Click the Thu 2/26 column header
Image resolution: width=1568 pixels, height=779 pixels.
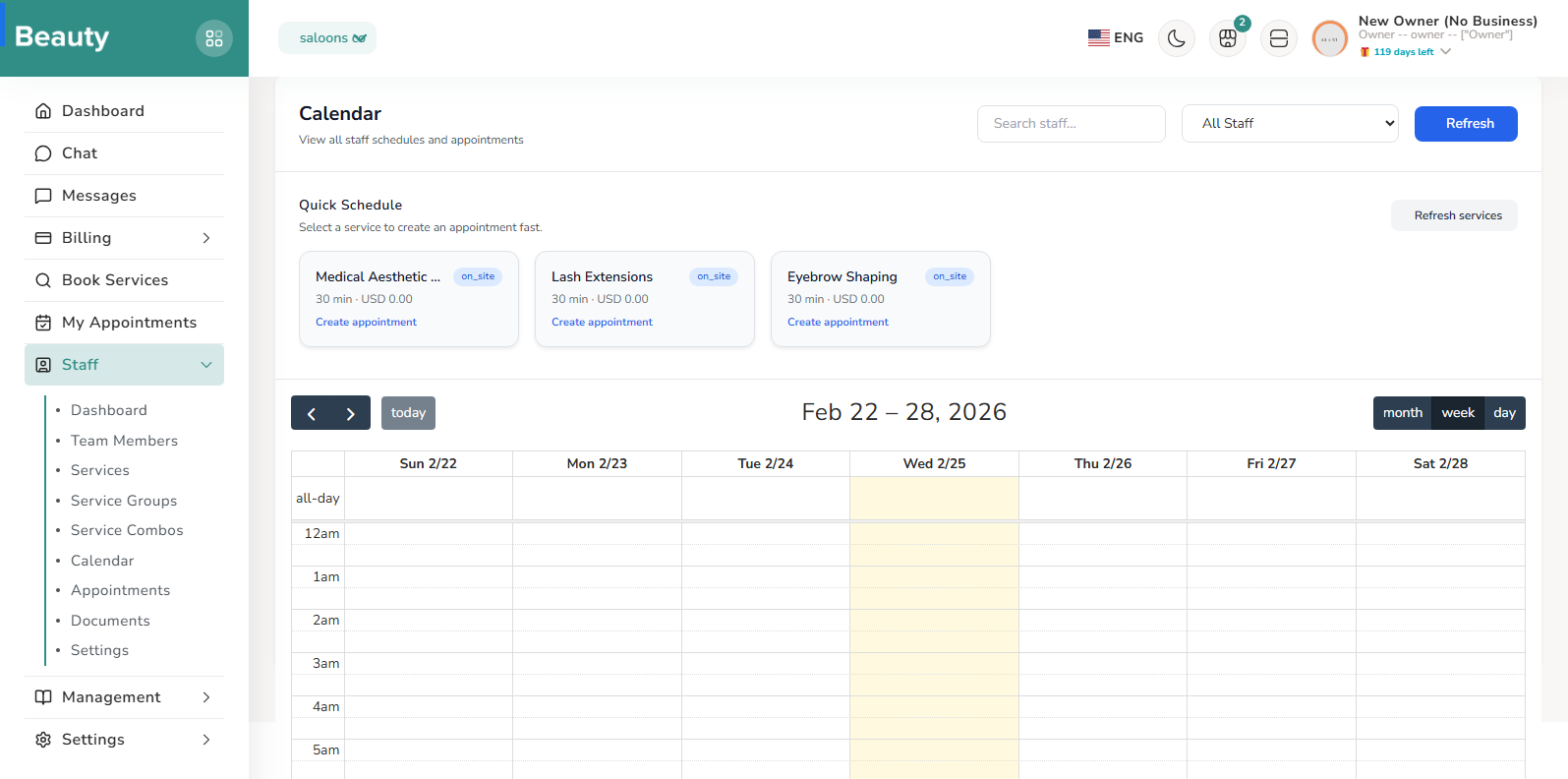click(1103, 463)
